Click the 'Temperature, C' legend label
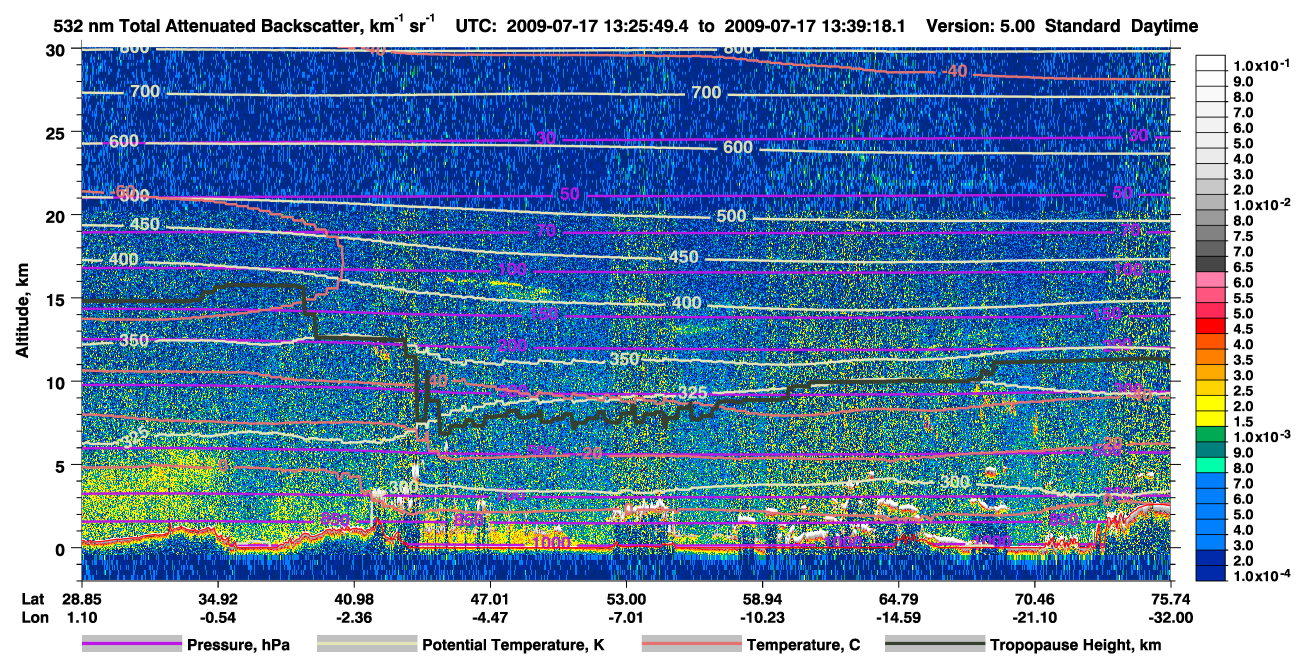Viewport: 1300px width, 667px height. pyautogui.click(x=803, y=645)
